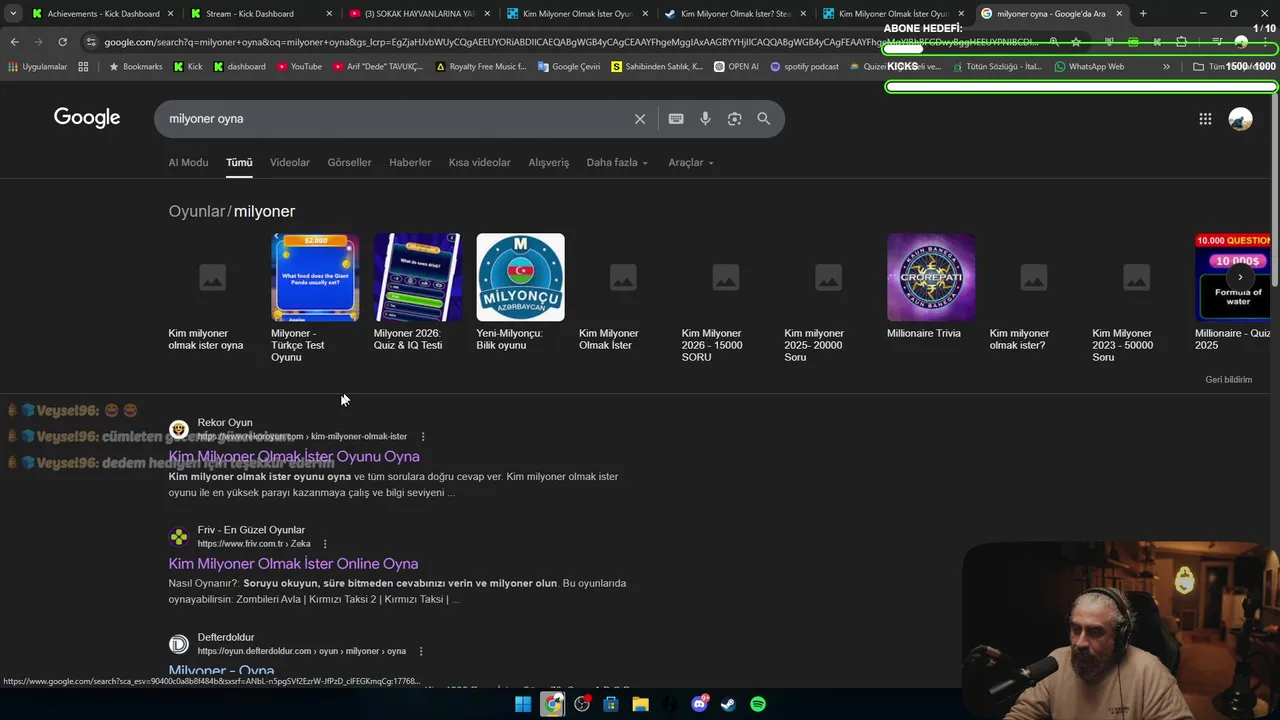Click Geri bildirim feedback link
Image resolution: width=1280 pixels, height=720 pixels.
(1228, 380)
